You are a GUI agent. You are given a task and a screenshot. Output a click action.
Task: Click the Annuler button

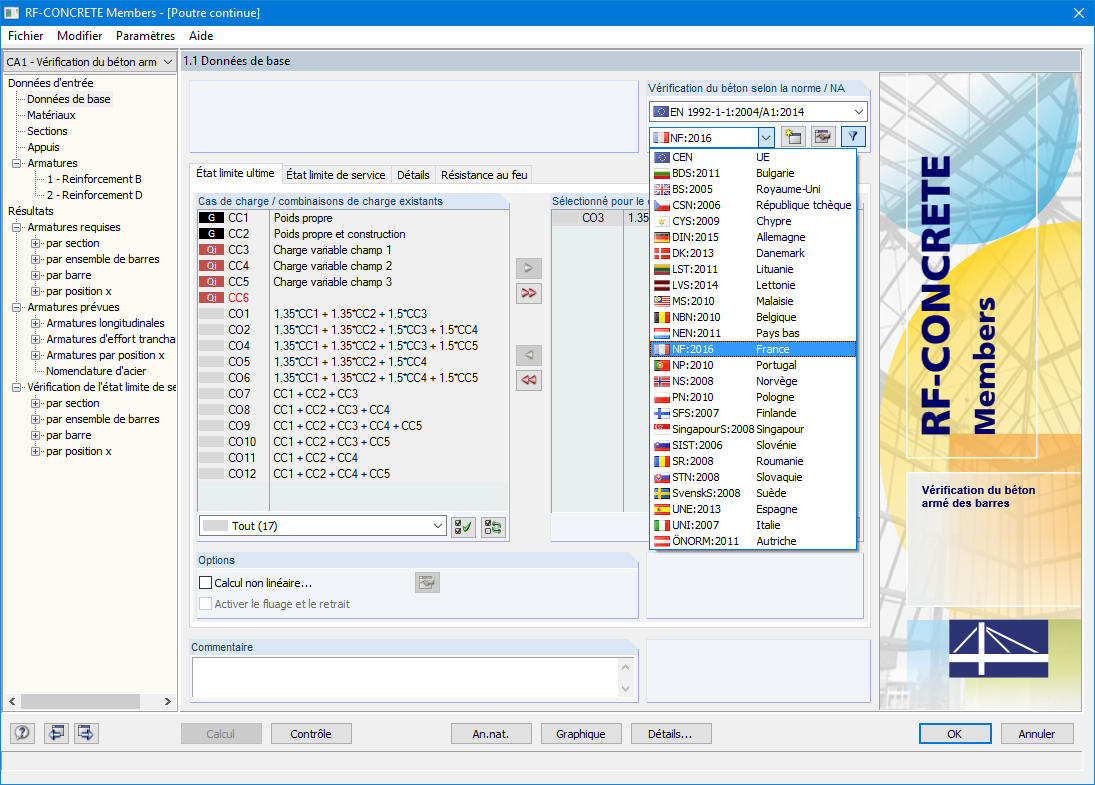tap(1037, 733)
